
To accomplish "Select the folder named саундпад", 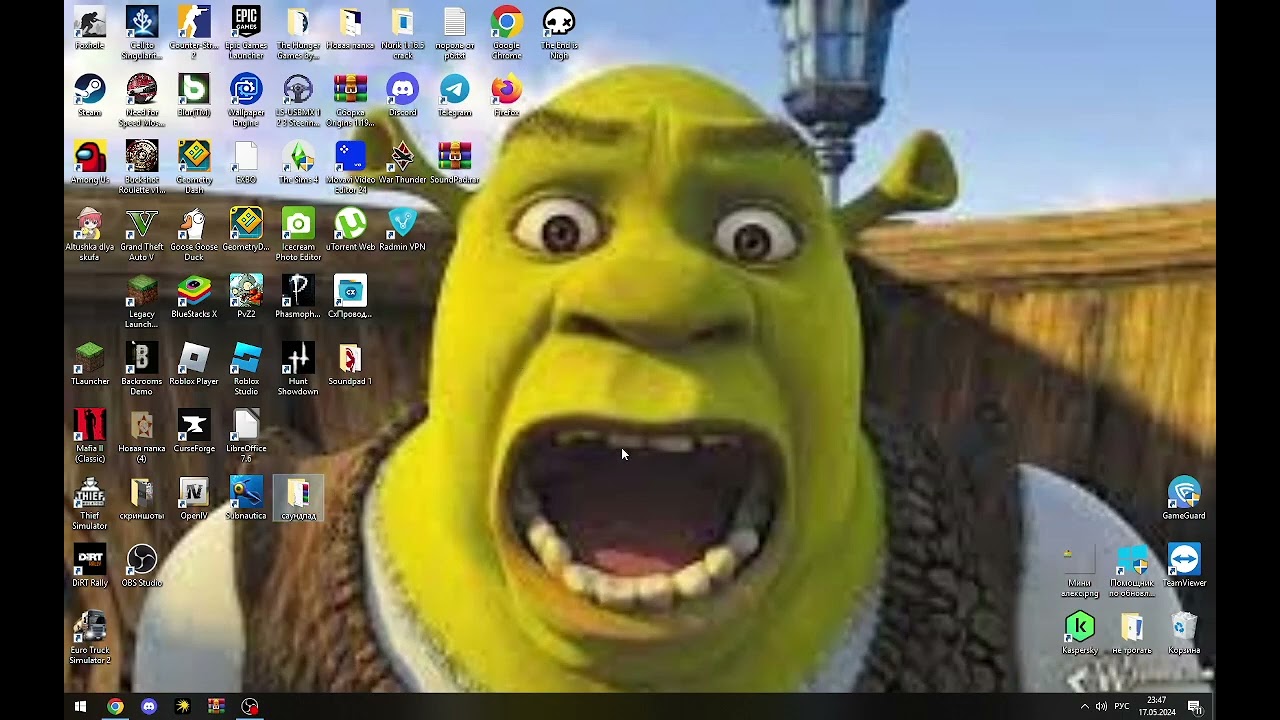I will pyautogui.click(x=298, y=498).
